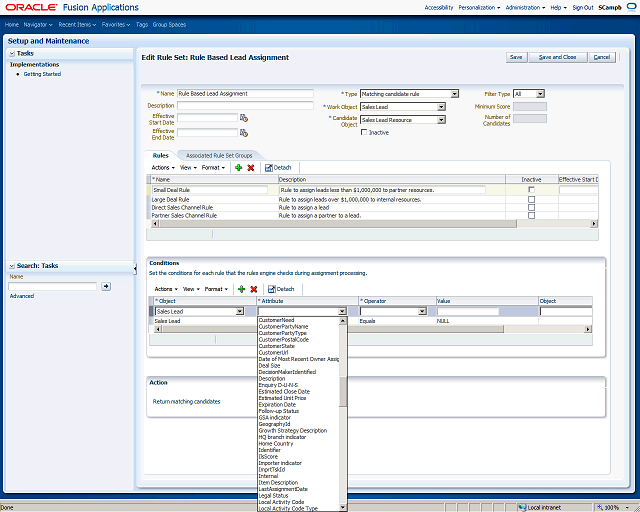The width and height of the screenshot is (640, 512).
Task: Click Save and Close
Action: [558, 57]
